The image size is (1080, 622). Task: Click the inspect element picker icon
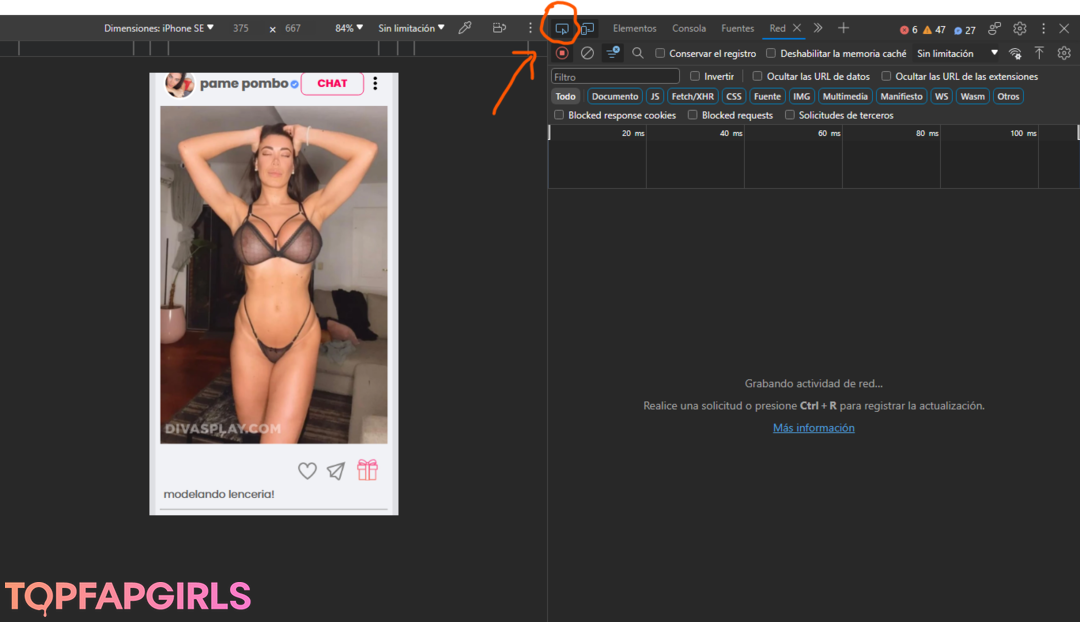click(x=562, y=29)
